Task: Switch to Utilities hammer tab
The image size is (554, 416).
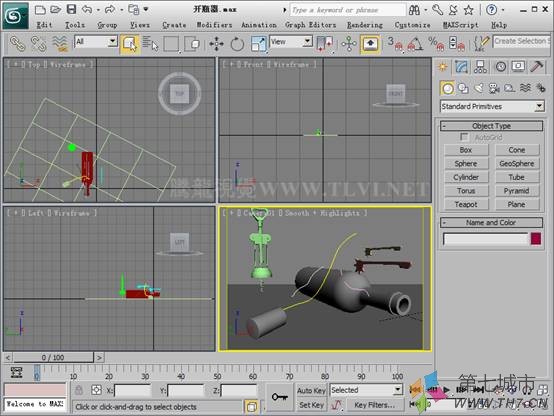Action: click(537, 66)
